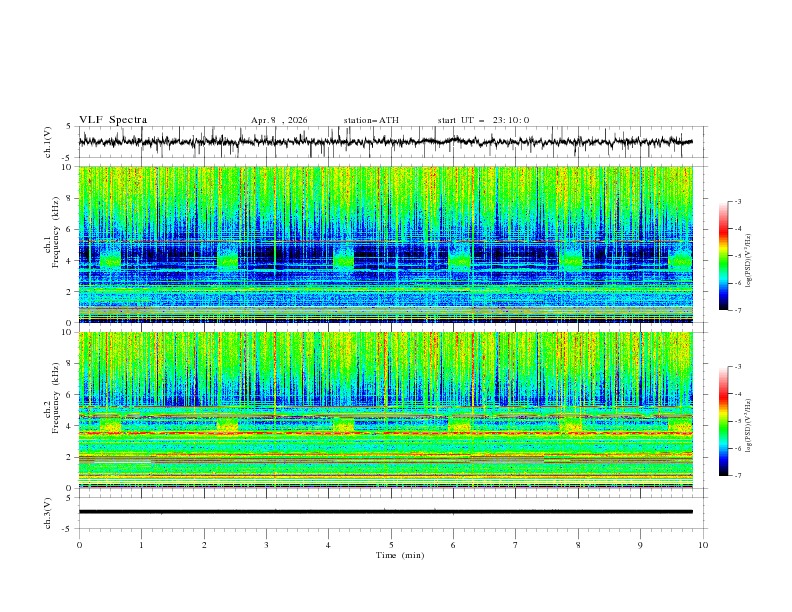The height and width of the screenshot is (612, 792).
Task: Click time axis tick label "5"
Action: [391, 545]
